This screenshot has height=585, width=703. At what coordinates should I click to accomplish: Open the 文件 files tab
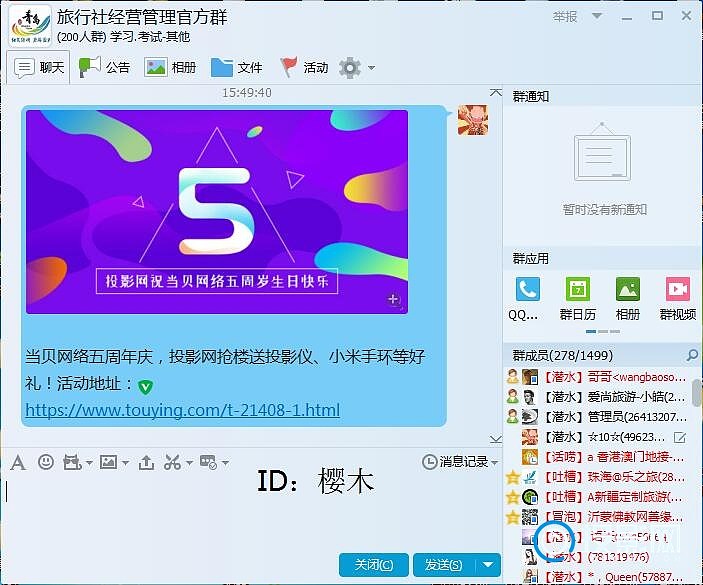tap(237, 68)
